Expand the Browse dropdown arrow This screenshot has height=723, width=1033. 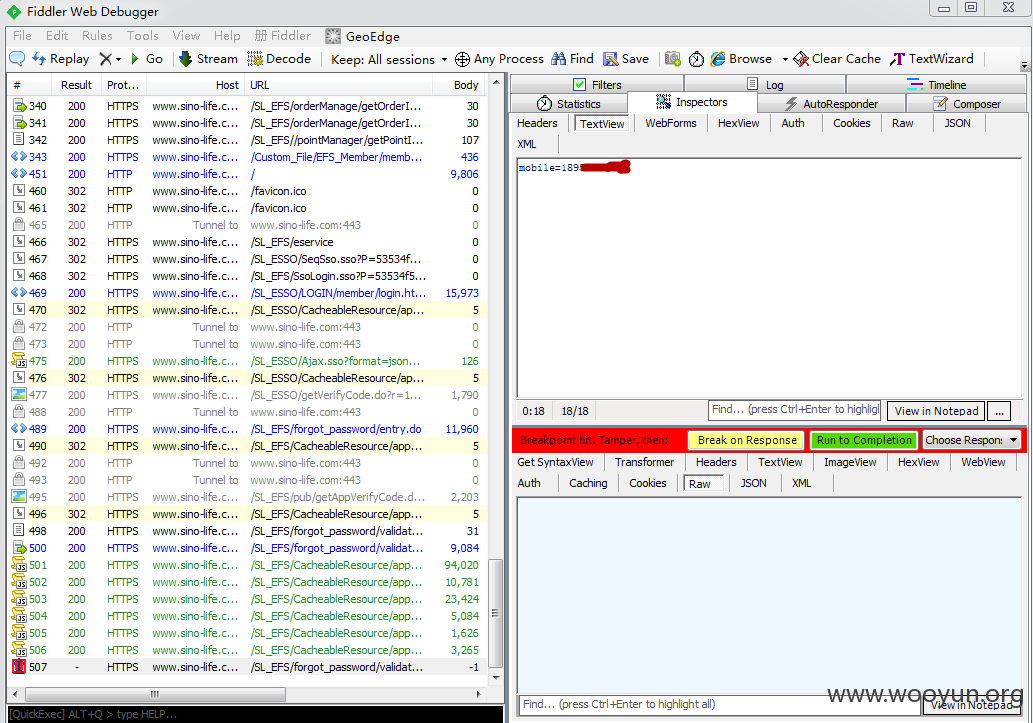[x=785, y=59]
